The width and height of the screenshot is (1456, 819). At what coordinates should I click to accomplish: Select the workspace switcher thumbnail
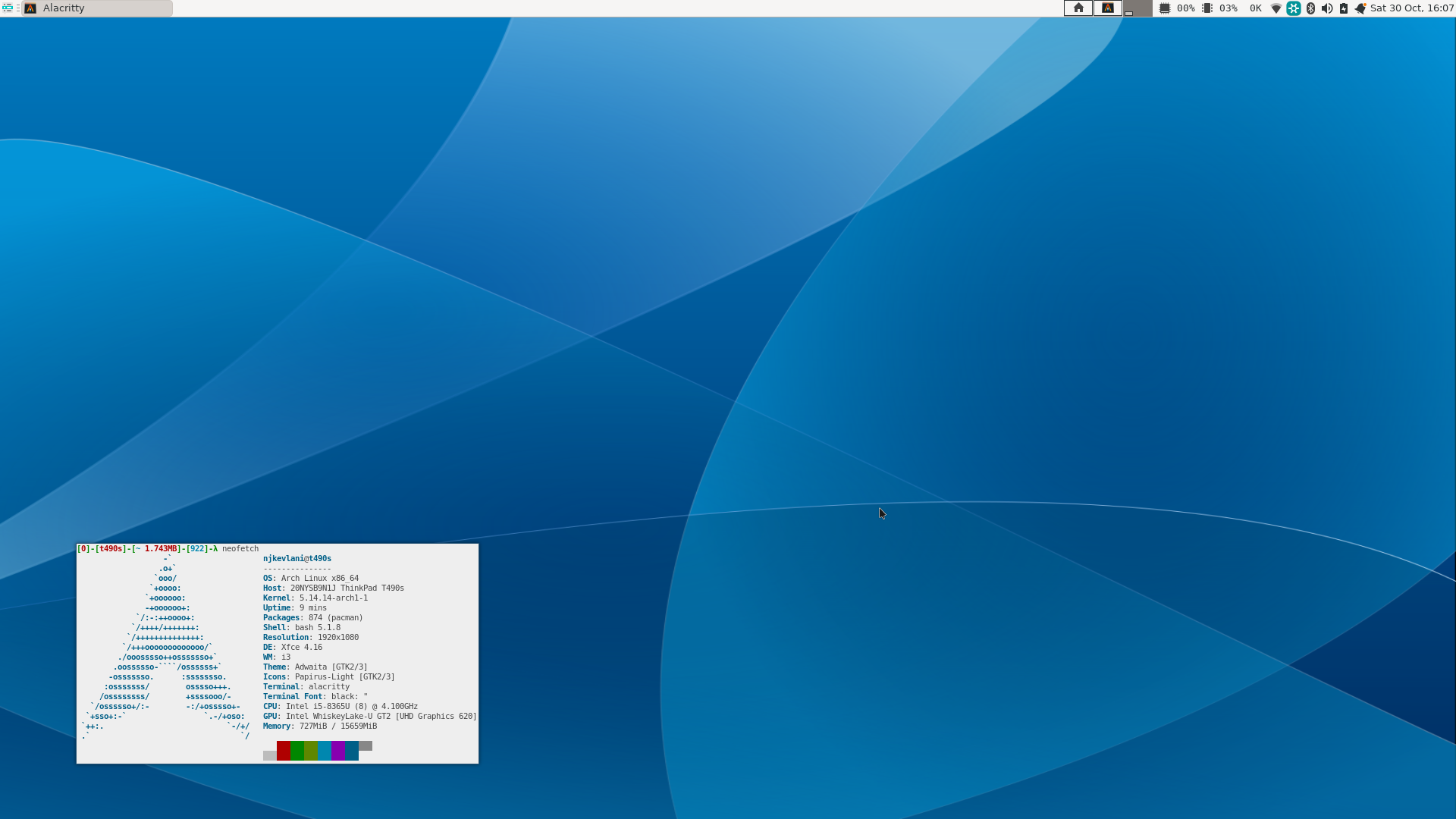point(1137,8)
